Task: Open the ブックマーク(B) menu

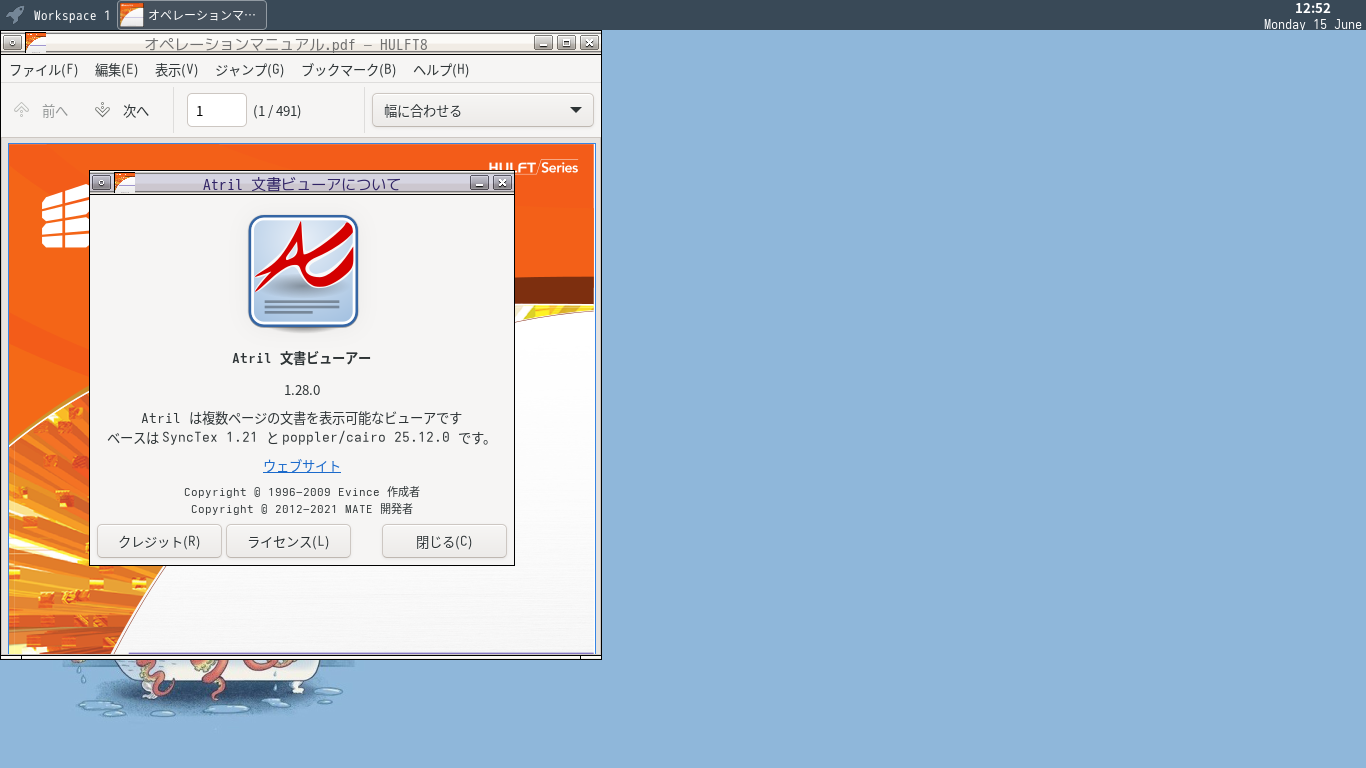Action: tap(349, 70)
